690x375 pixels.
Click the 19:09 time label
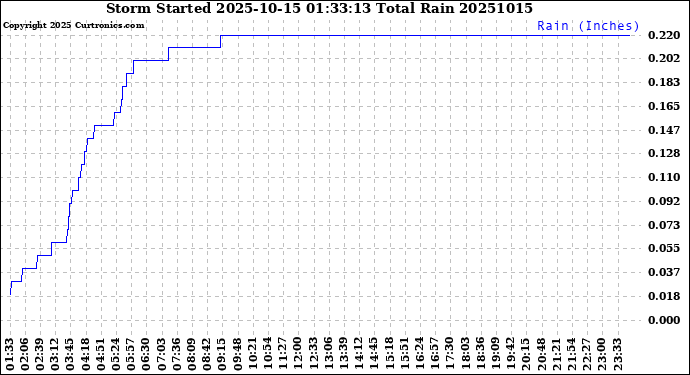pos(495,355)
